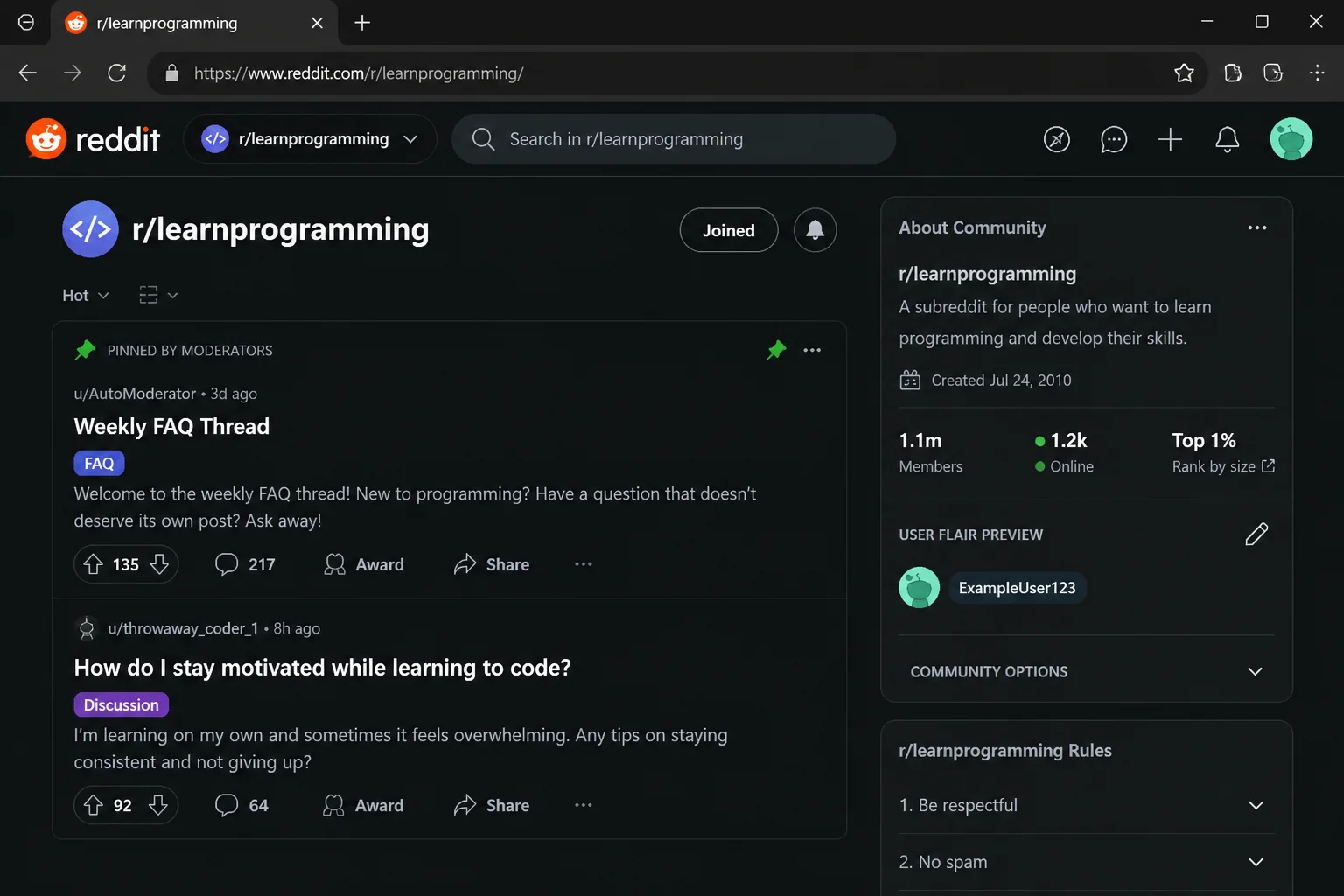Open u/throwaway_coder_1 profile link
Screen dimensions: 1344x896
pyautogui.click(x=183, y=628)
